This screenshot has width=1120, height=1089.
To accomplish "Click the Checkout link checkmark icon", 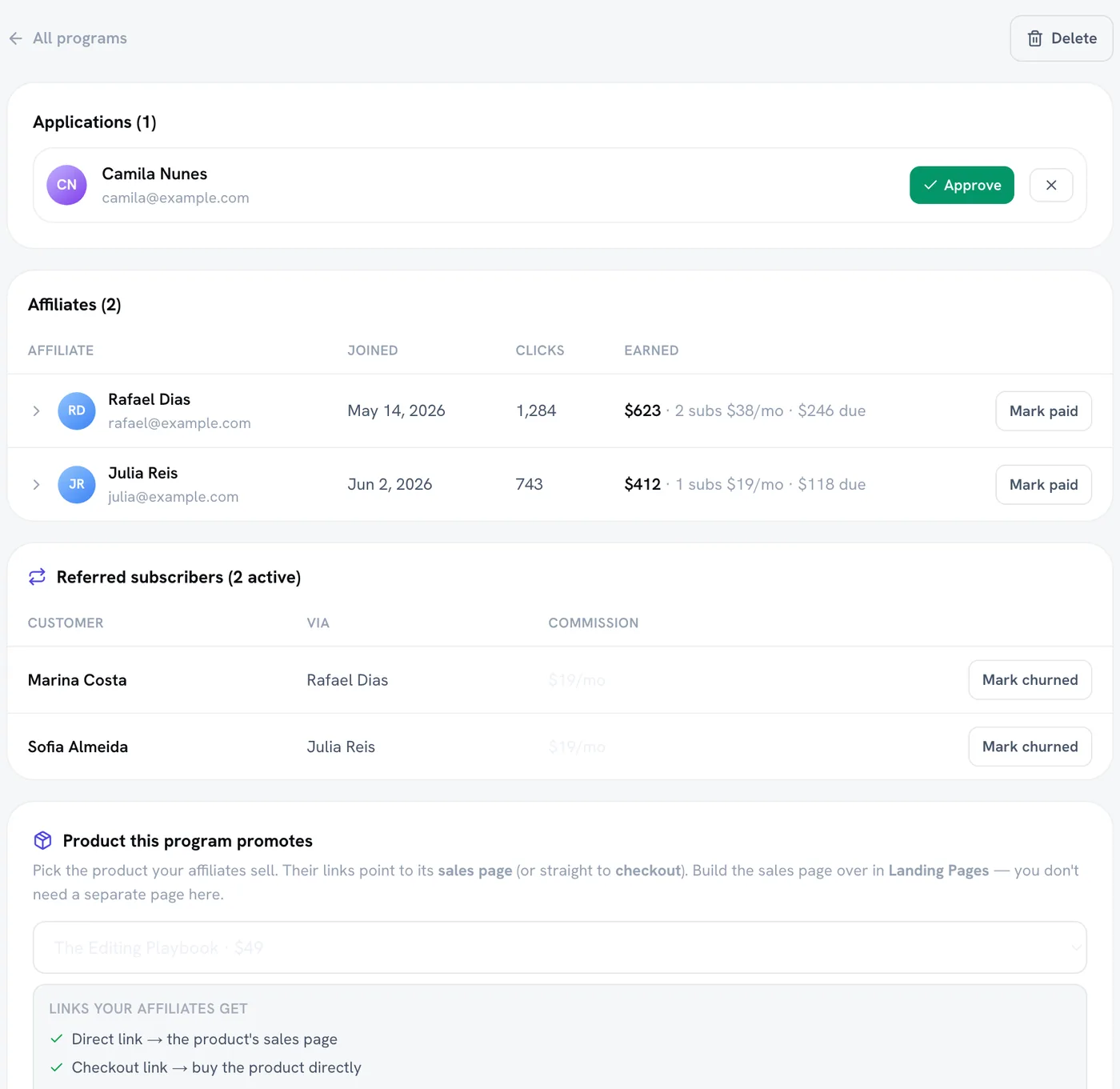I will coord(57,1067).
